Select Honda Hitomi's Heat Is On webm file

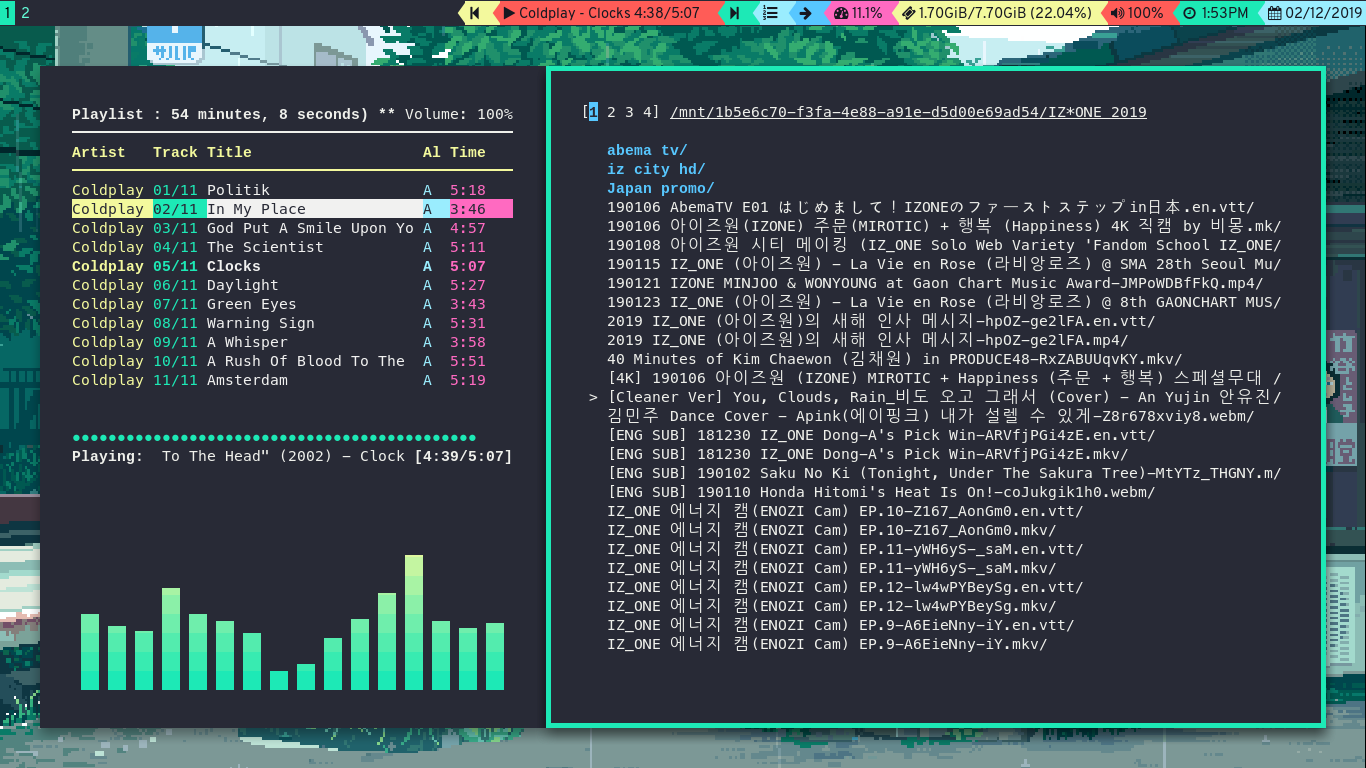point(881,492)
